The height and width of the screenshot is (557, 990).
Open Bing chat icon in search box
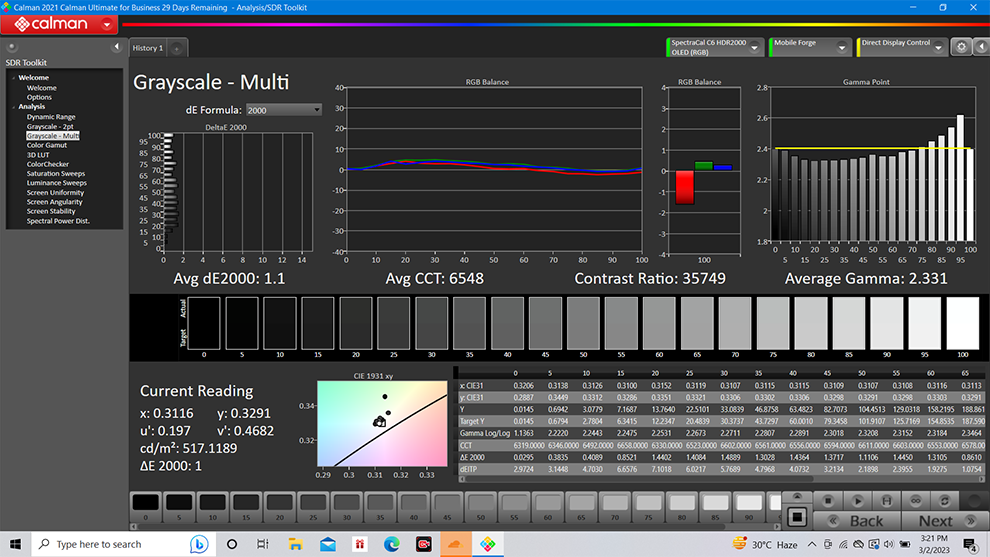pyautogui.click(x=199, y=544)
